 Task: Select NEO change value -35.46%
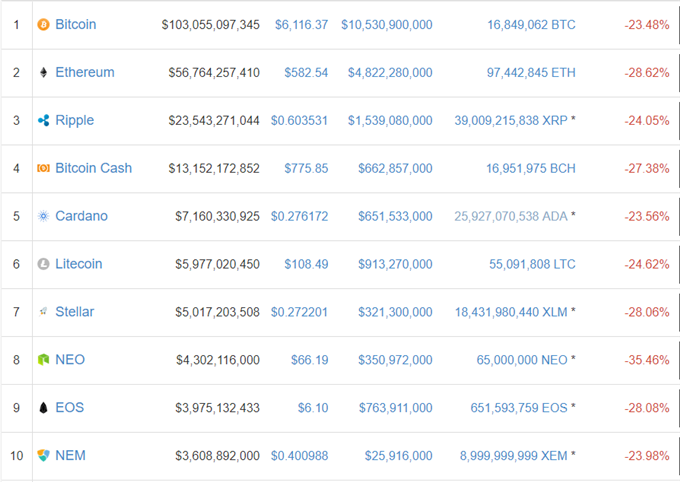(647, 360)
